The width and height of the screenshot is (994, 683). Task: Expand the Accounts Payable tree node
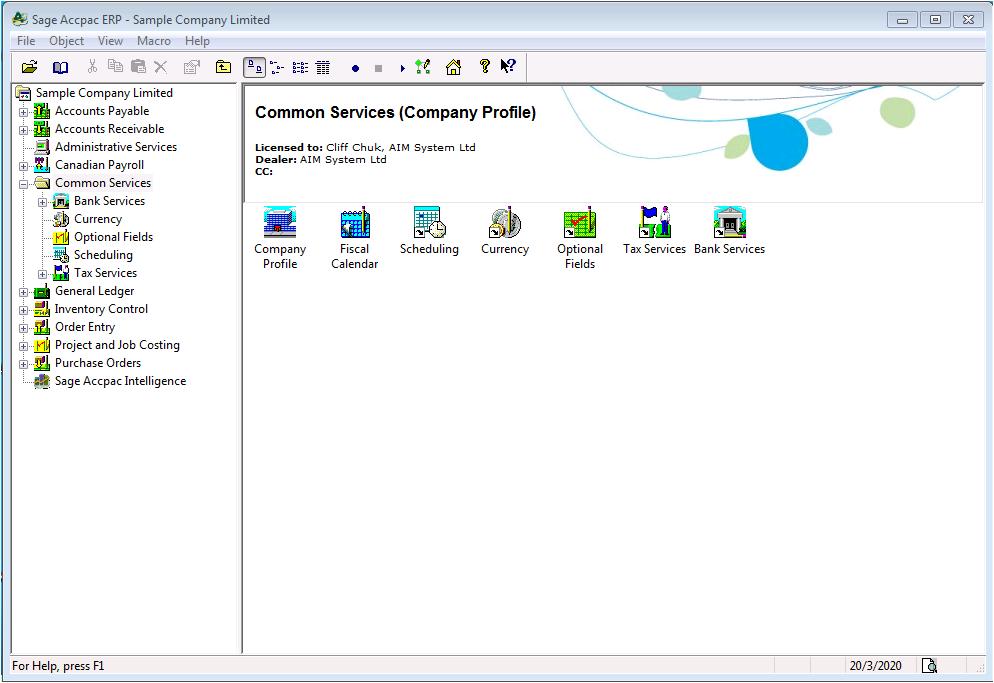[x=23, y=111]
